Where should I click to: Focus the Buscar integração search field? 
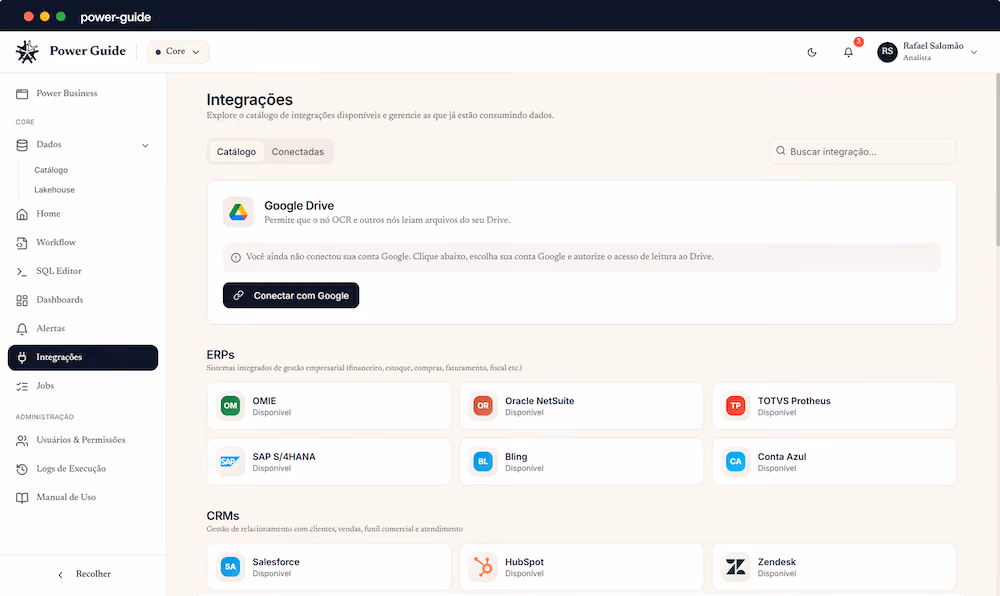[x=863, y=152]
